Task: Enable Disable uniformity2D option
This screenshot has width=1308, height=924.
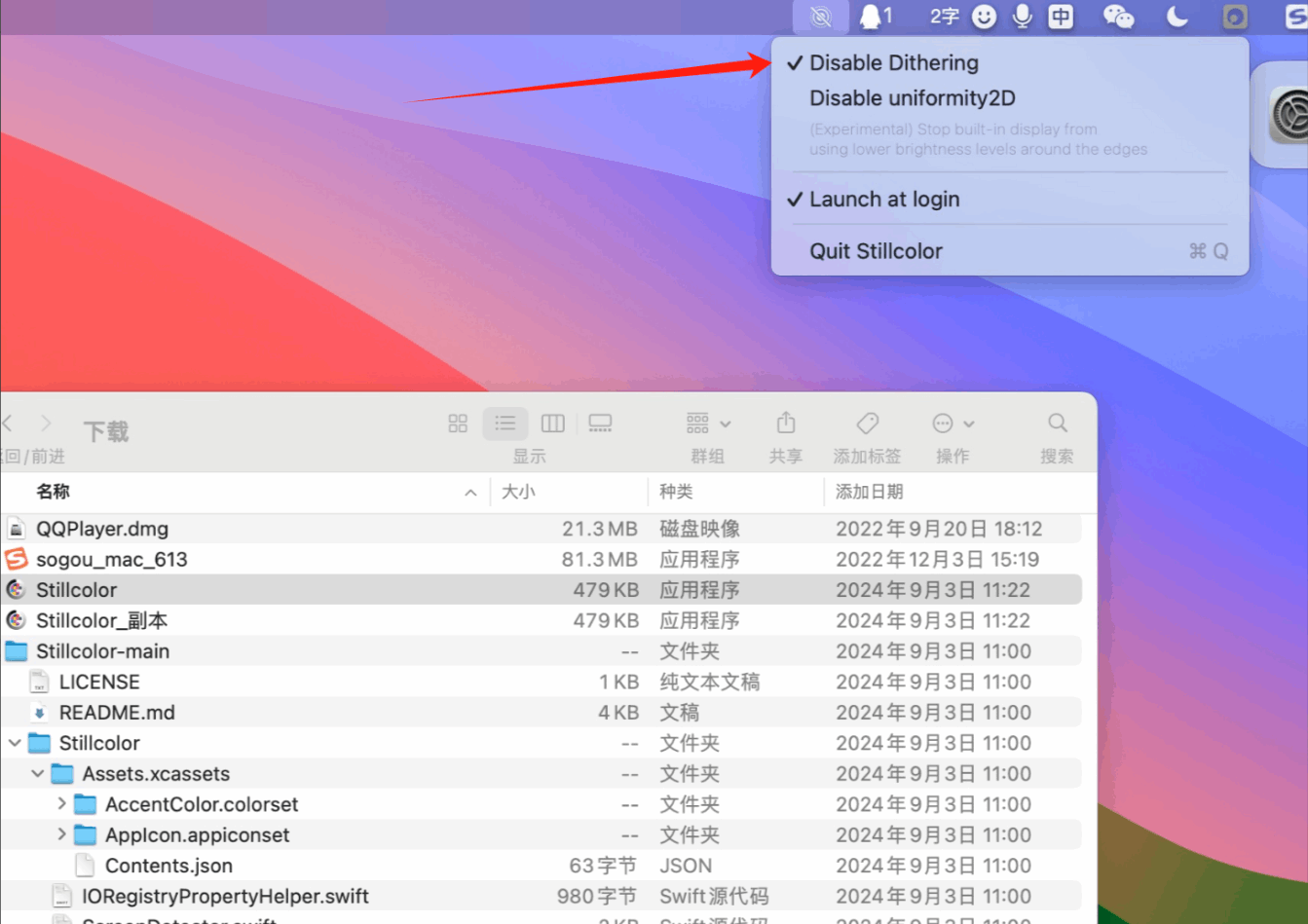Action: point(912,98)
